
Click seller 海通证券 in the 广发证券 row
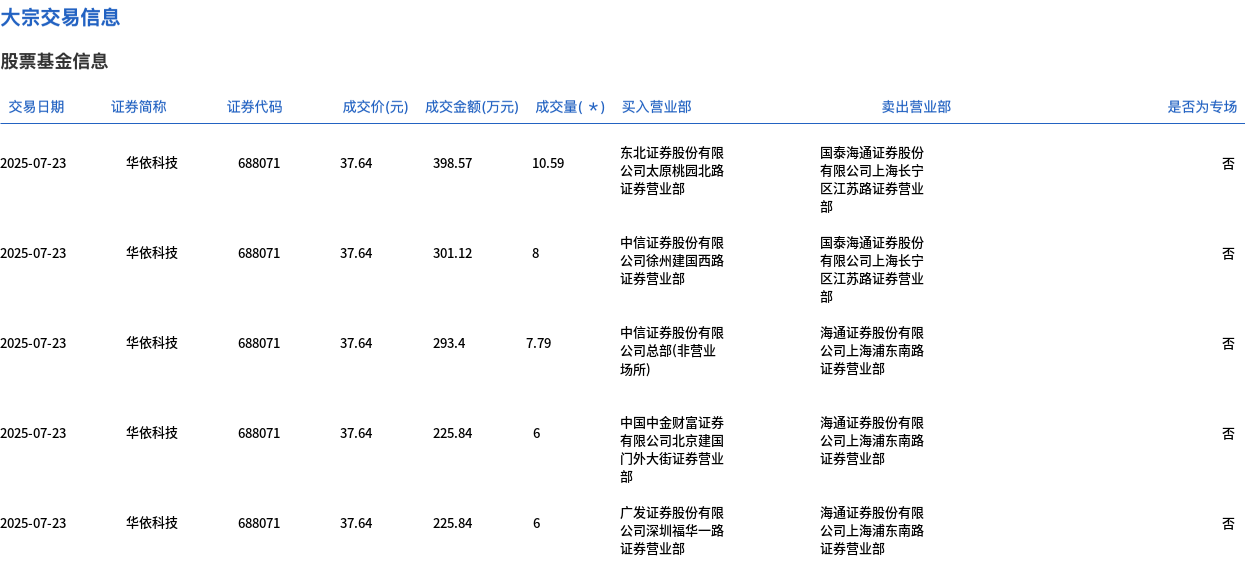(872, 531)
